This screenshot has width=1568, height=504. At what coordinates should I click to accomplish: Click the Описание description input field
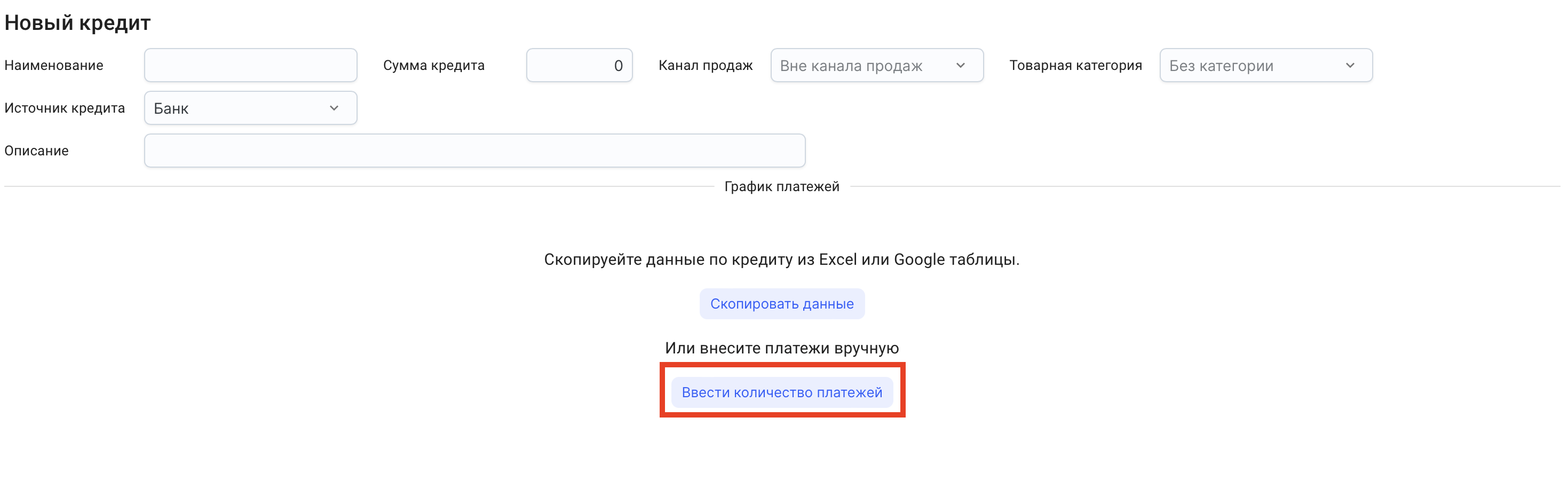[474, 151]
